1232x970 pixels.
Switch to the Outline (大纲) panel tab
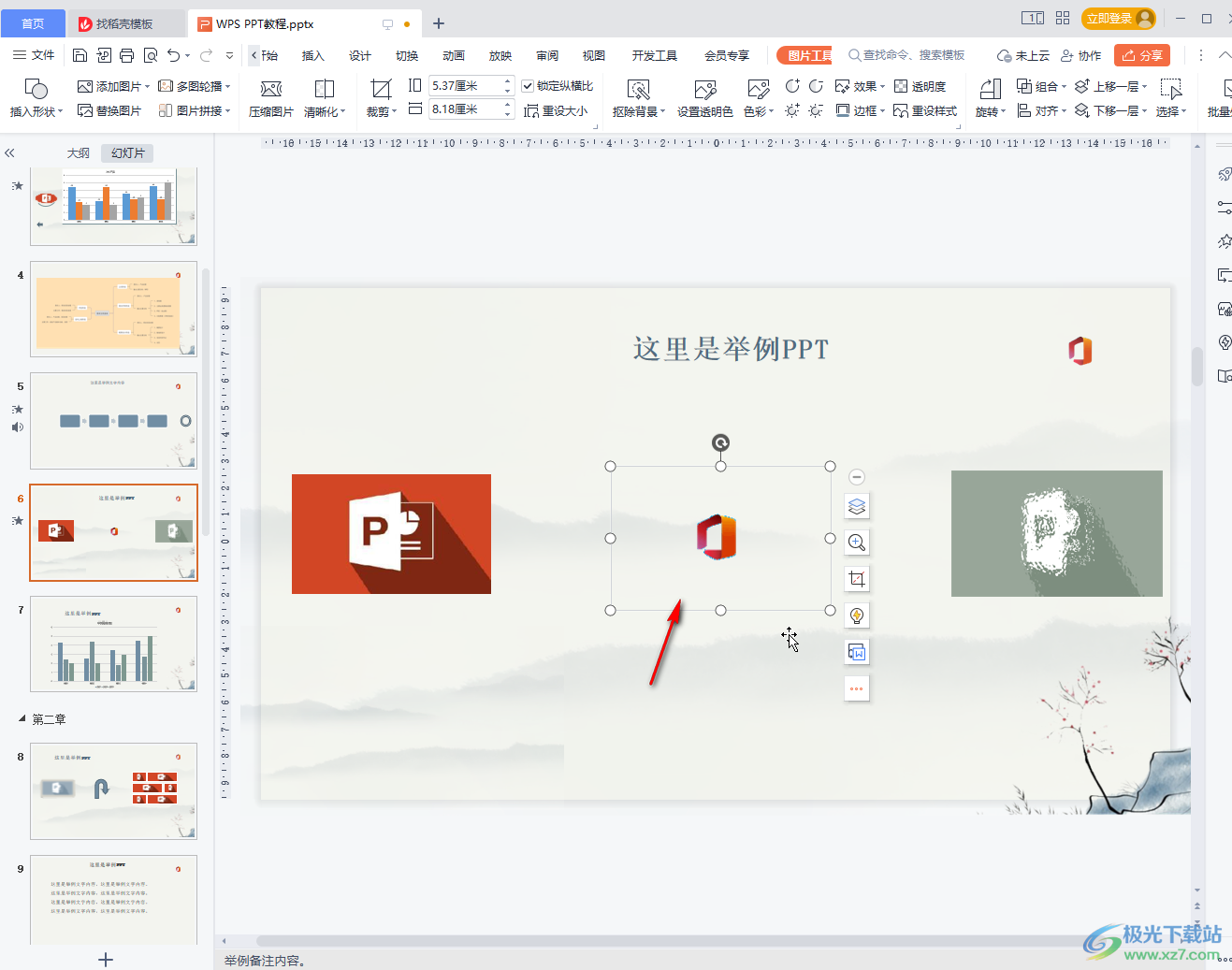click(79, 152)
